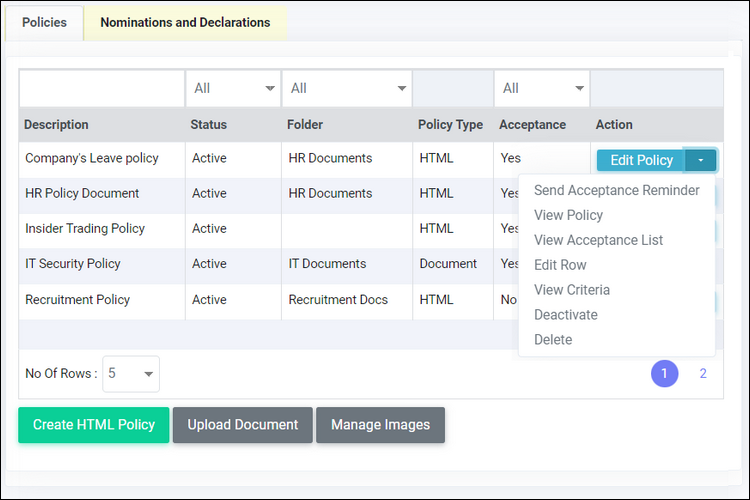Change the No Of Rows selector
Viewport: 750px width, 500px height.
[132, 373]
